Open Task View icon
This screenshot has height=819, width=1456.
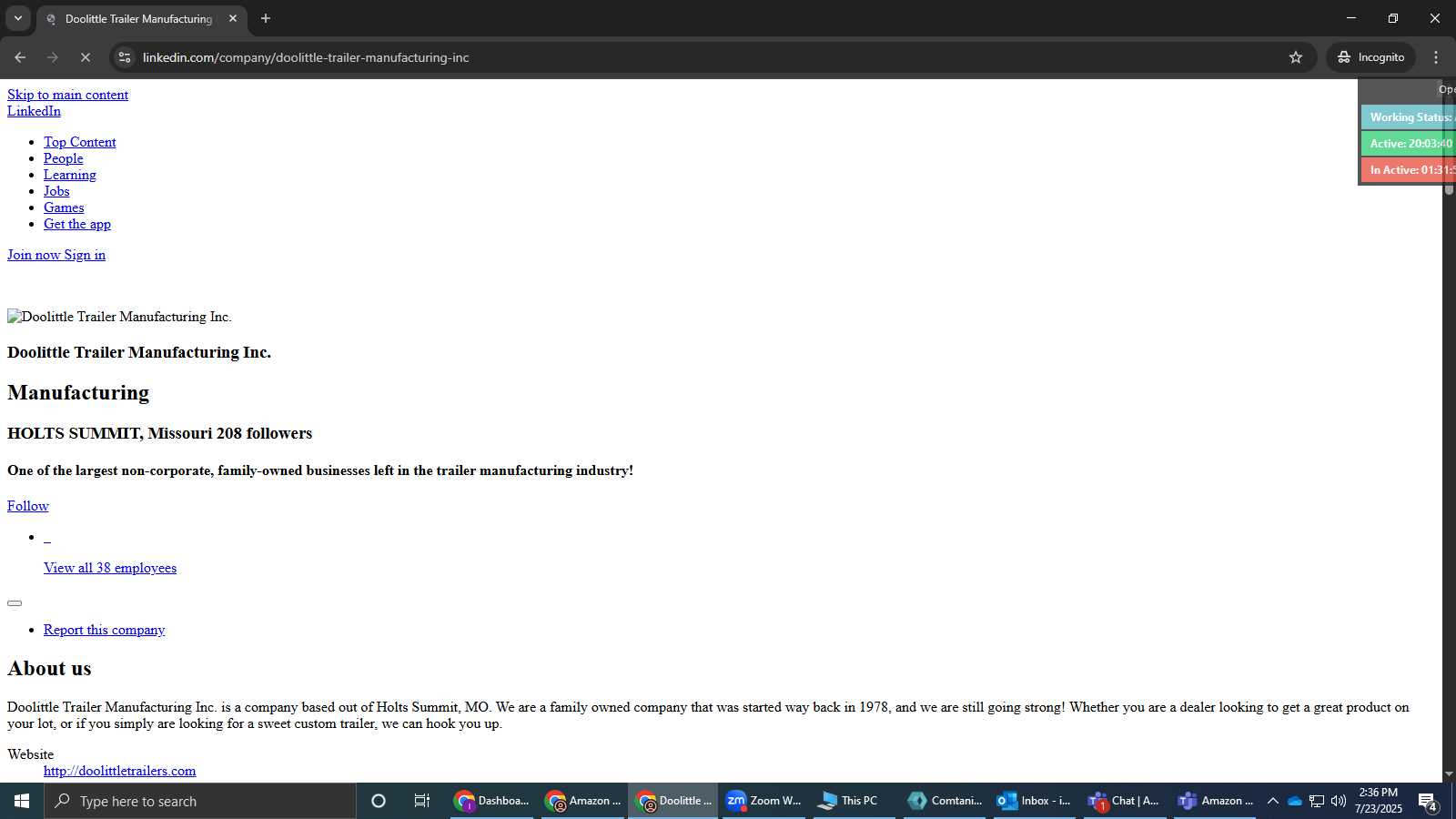[x=422, y=801]
